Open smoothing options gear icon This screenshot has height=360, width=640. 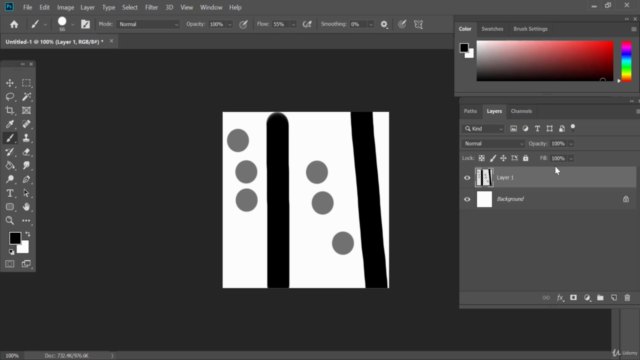tap(384, 24)
